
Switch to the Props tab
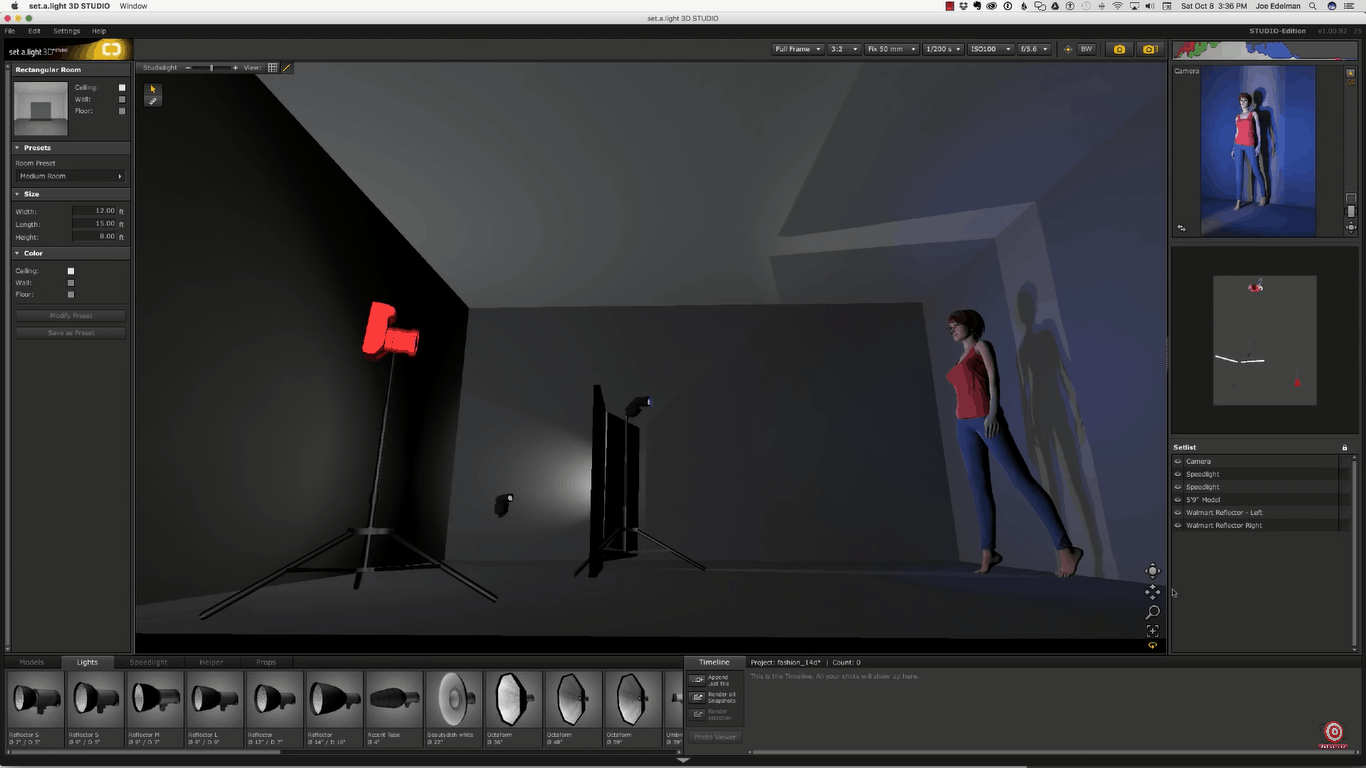266,662
